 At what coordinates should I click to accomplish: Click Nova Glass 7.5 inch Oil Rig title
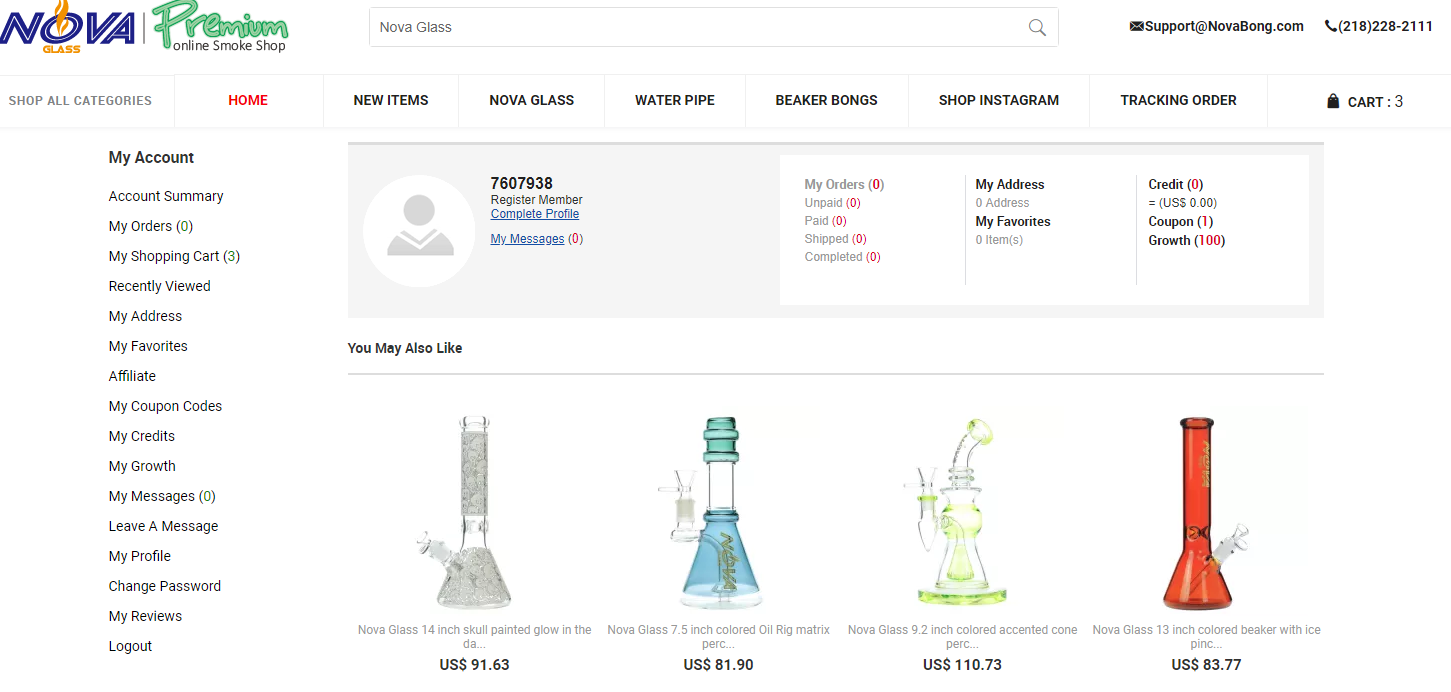point(718,637)
